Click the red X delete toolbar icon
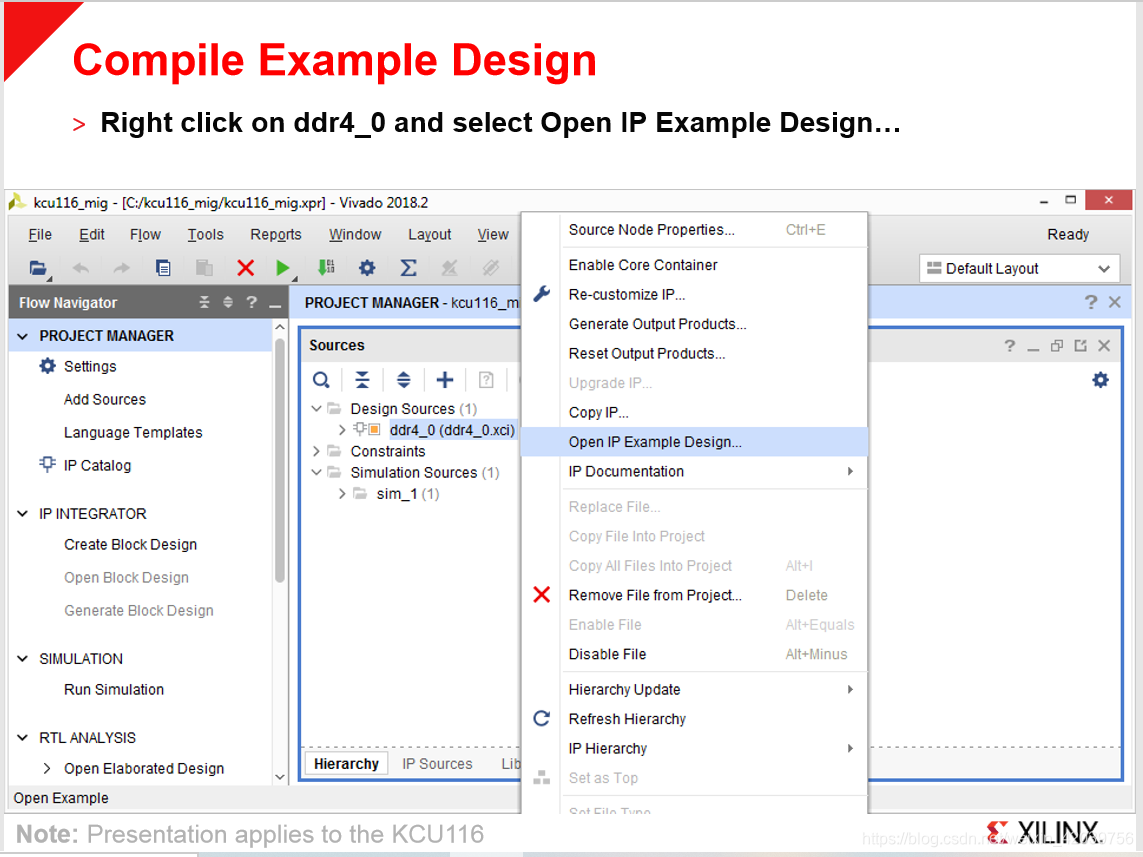The height and width of the screenshot is (857, 1143). [x=246, y=268]
